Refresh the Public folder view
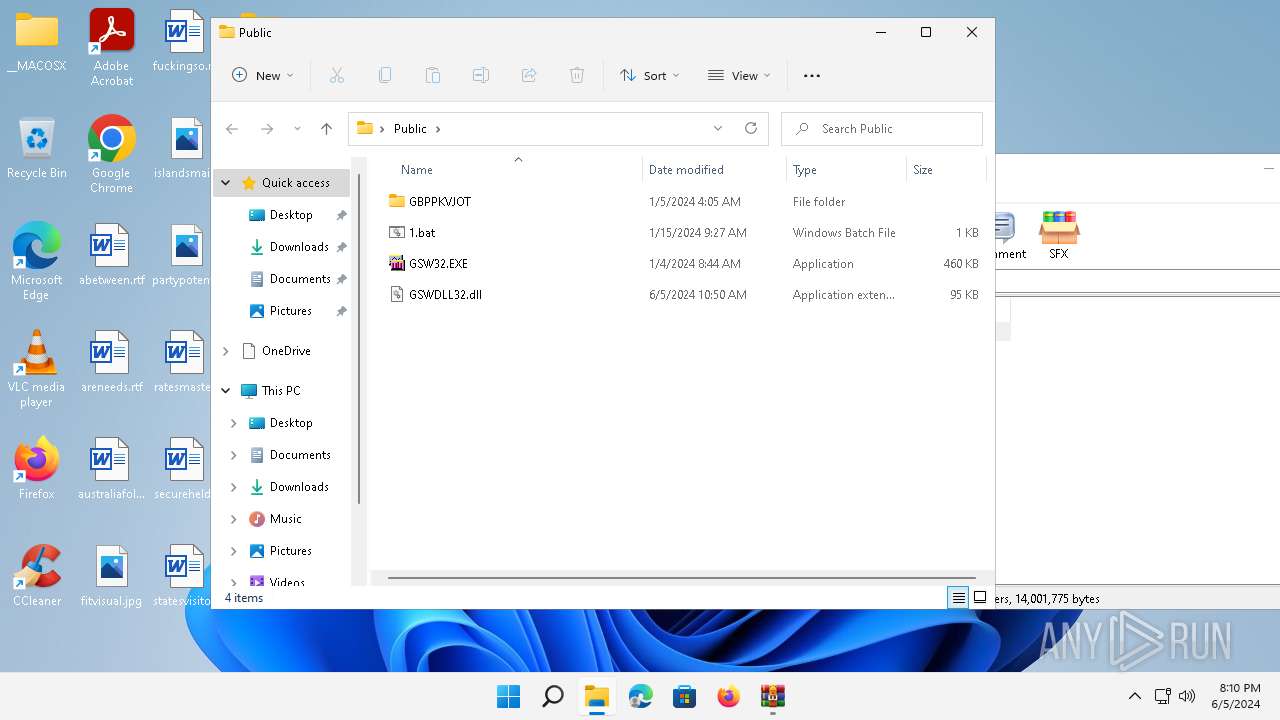This screenshot has width=1280, height=720. coord(751,128)
